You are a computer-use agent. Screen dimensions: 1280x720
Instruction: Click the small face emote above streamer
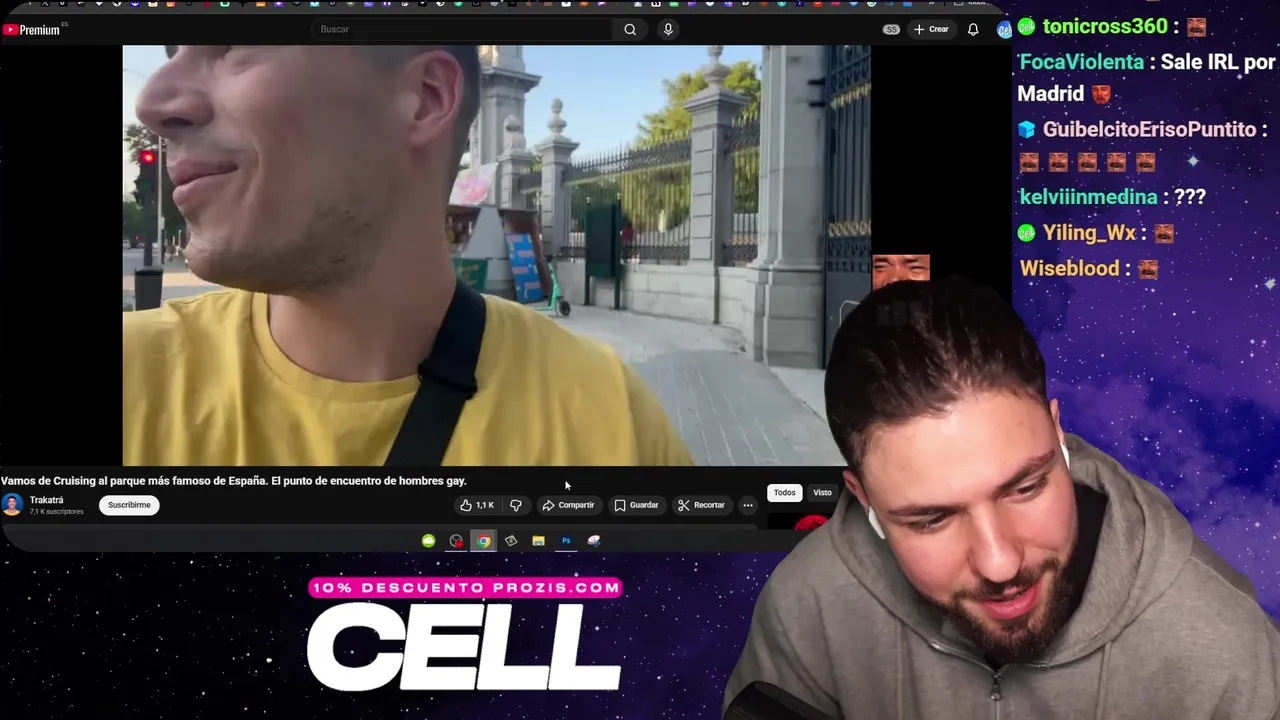coord(901,271)
